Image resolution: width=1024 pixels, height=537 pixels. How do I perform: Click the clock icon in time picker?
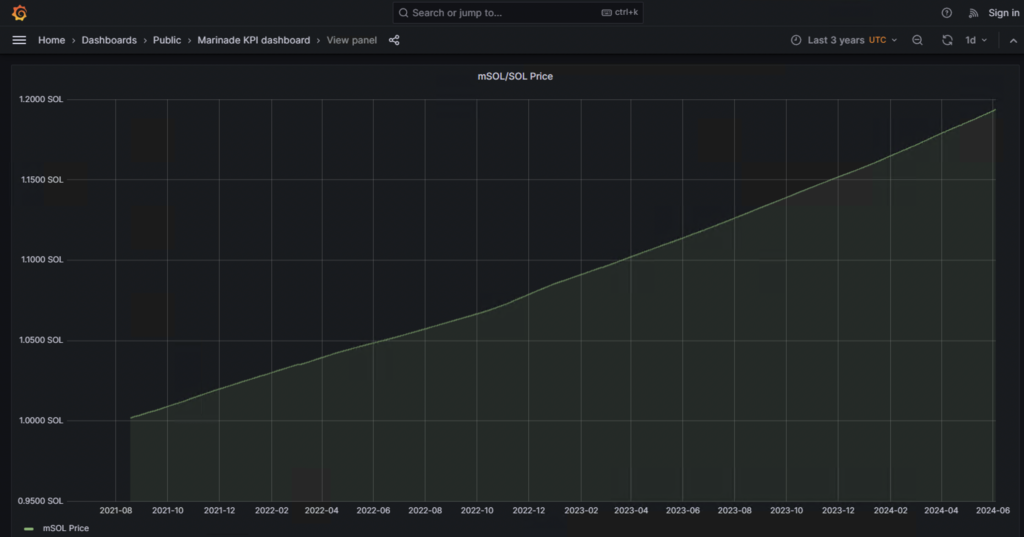pos(796,40)
